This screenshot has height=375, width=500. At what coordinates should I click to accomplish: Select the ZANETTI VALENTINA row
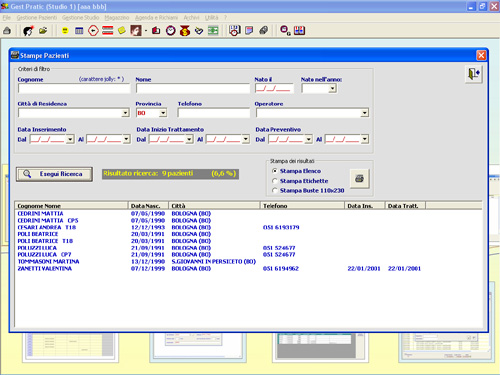pos(249,269)
